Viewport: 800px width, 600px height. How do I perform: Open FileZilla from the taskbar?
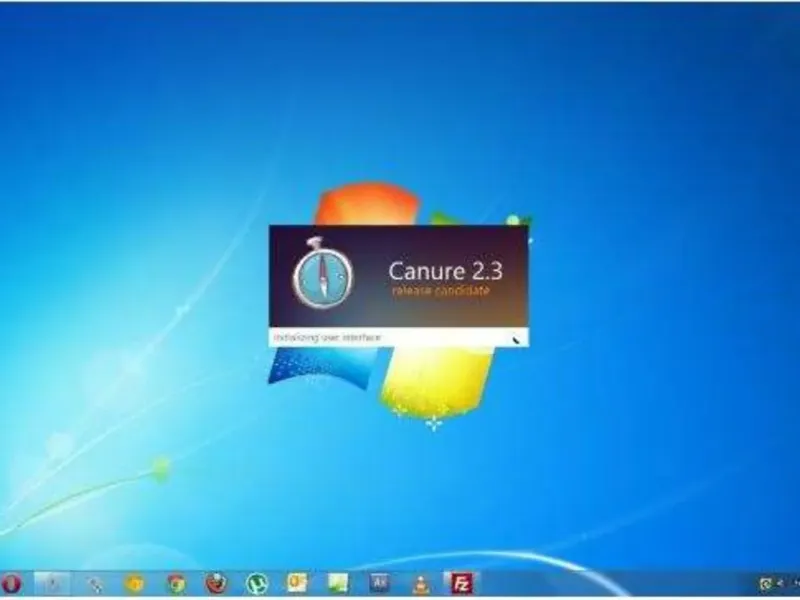[462, 583]
